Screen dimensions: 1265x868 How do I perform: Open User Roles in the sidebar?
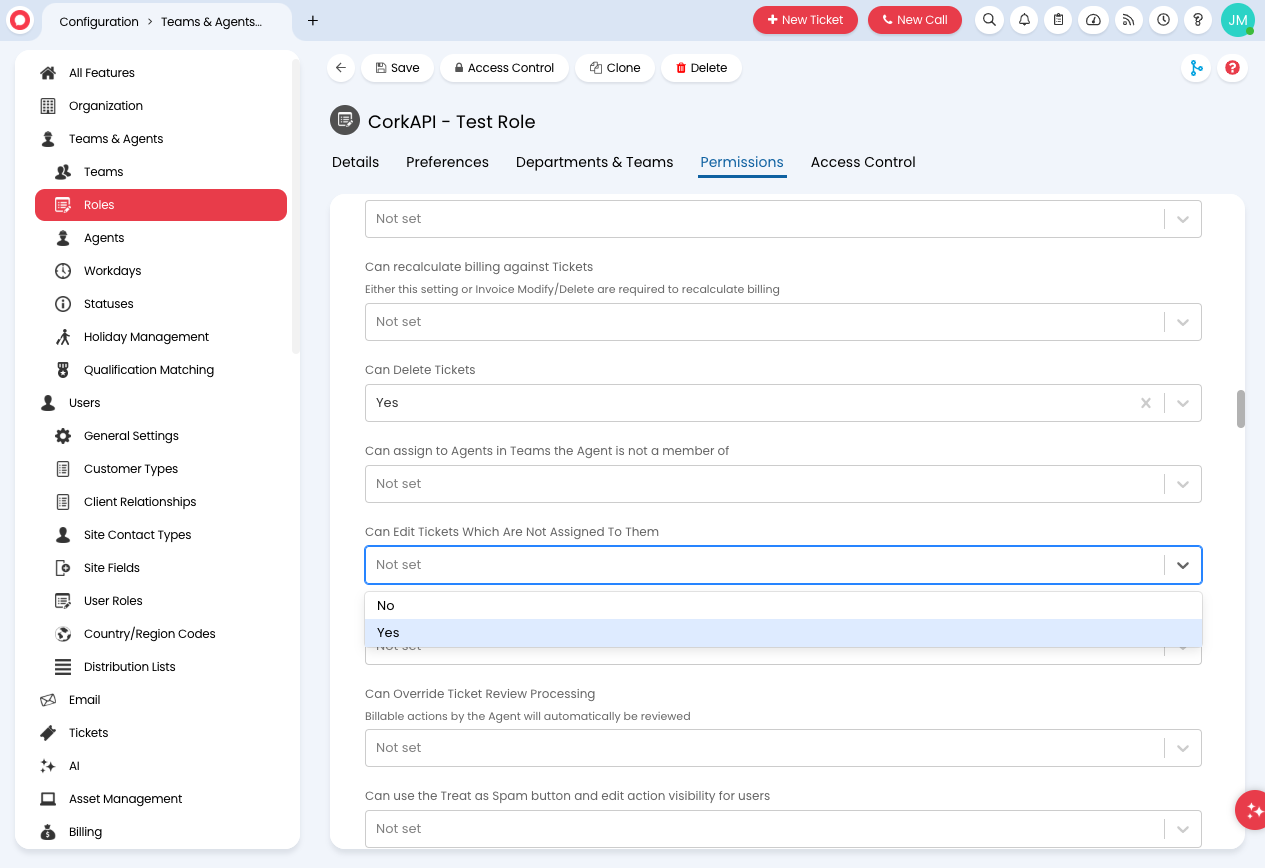tap(113, 601)
